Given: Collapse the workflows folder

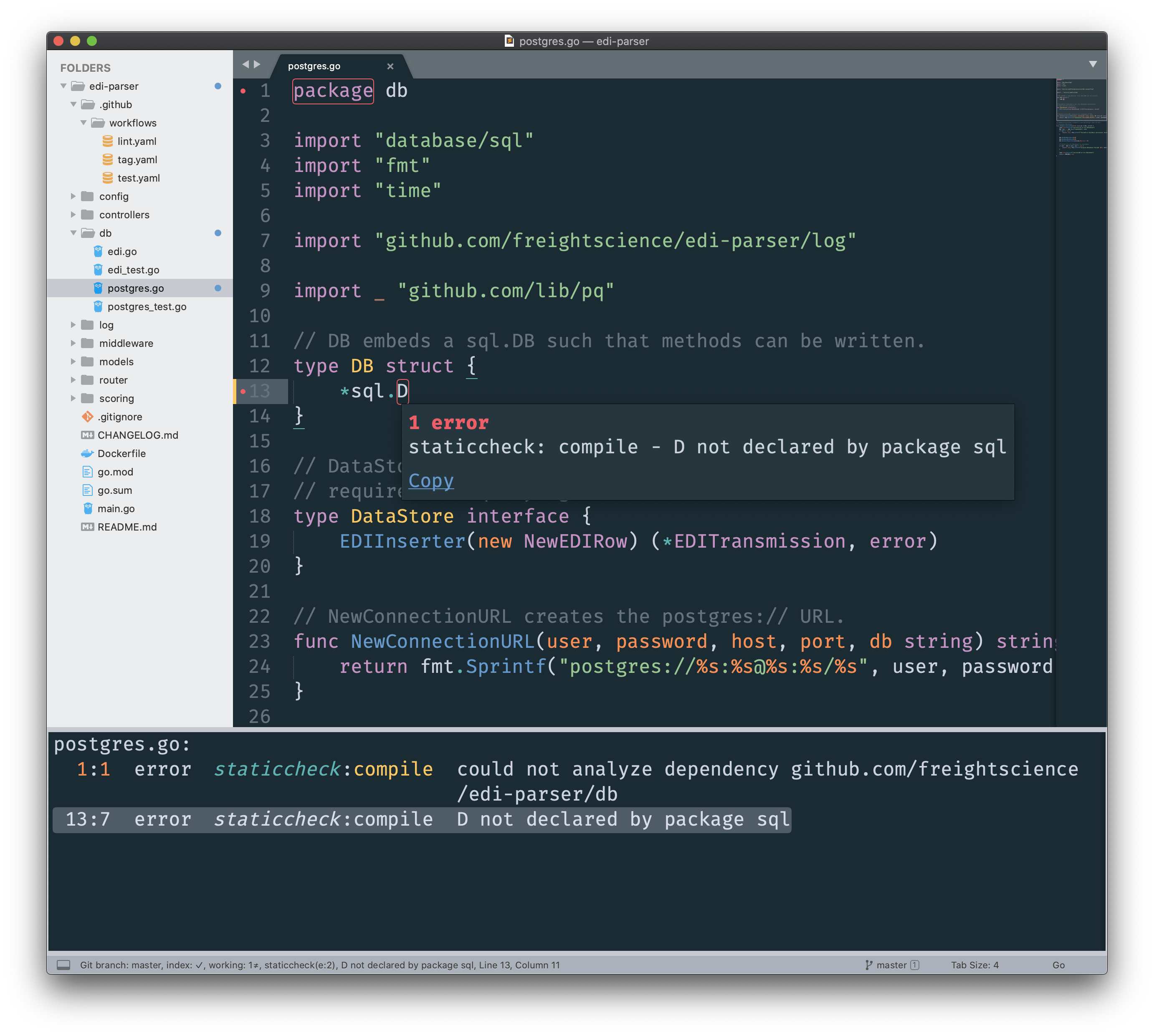Looking at the screenshot, I should pyautogui.click(x=84, y=123).
